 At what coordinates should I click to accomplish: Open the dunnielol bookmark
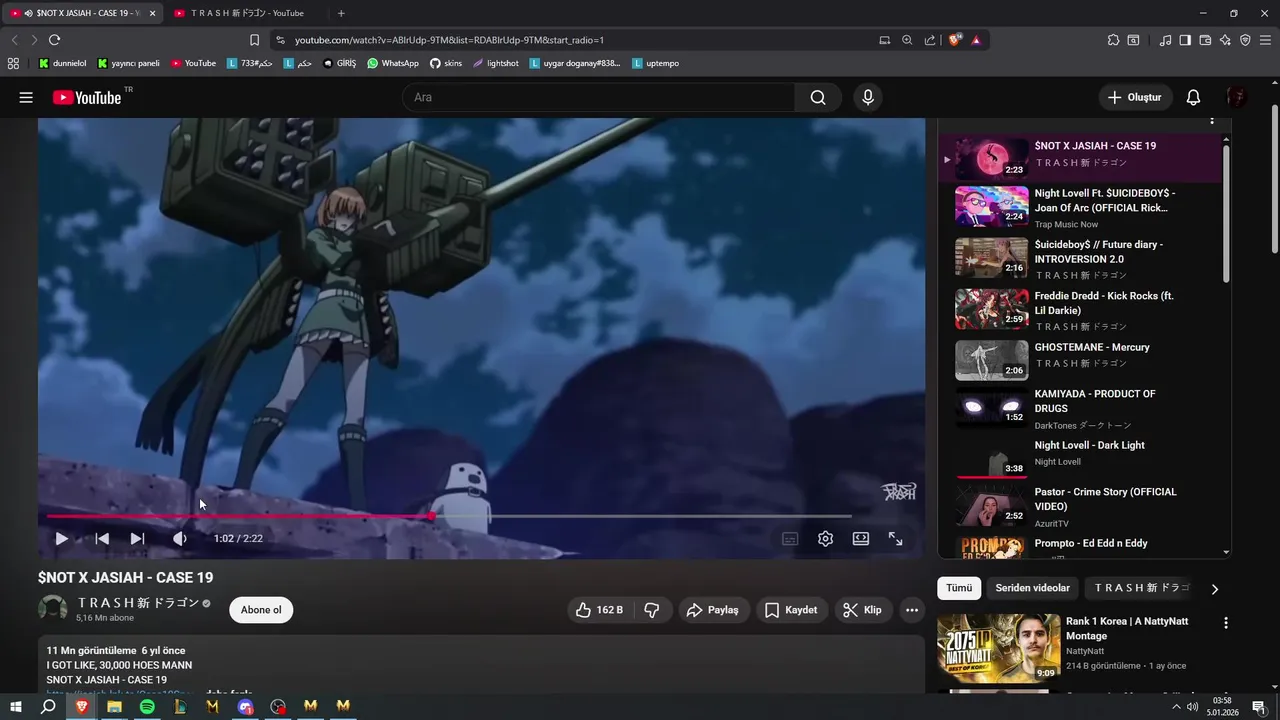[62, 63]
